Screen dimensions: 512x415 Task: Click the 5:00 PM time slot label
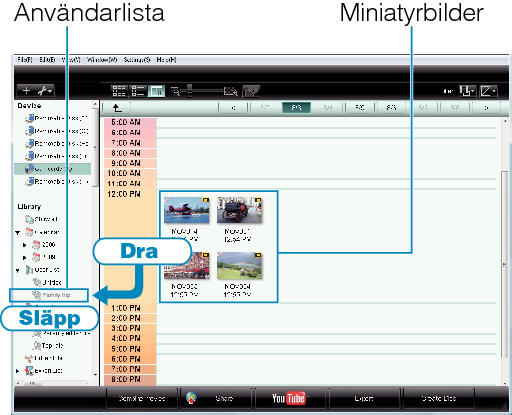(x=126, y=349)
